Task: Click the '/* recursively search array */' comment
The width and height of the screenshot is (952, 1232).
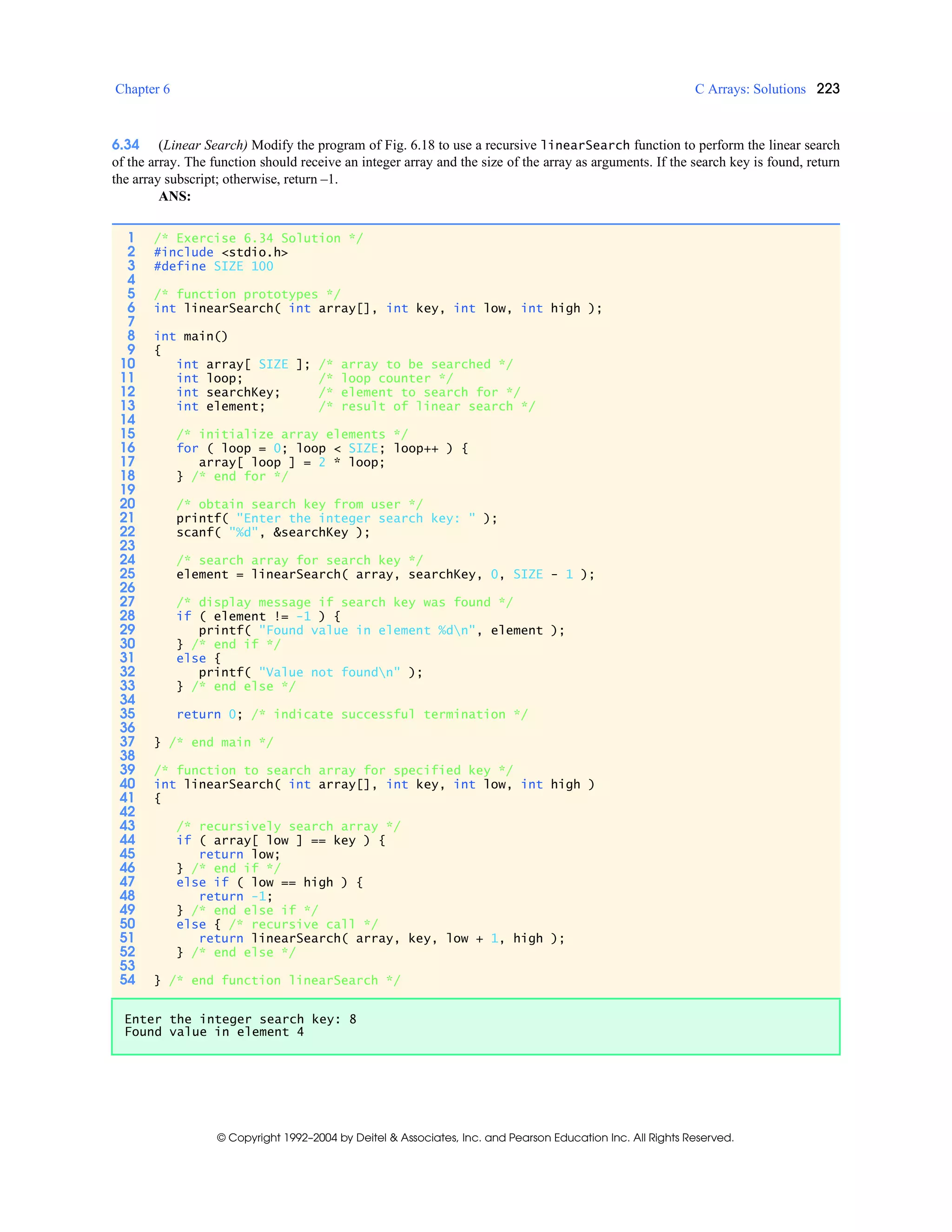Action: pyautogui.click(x=288, y=827)
